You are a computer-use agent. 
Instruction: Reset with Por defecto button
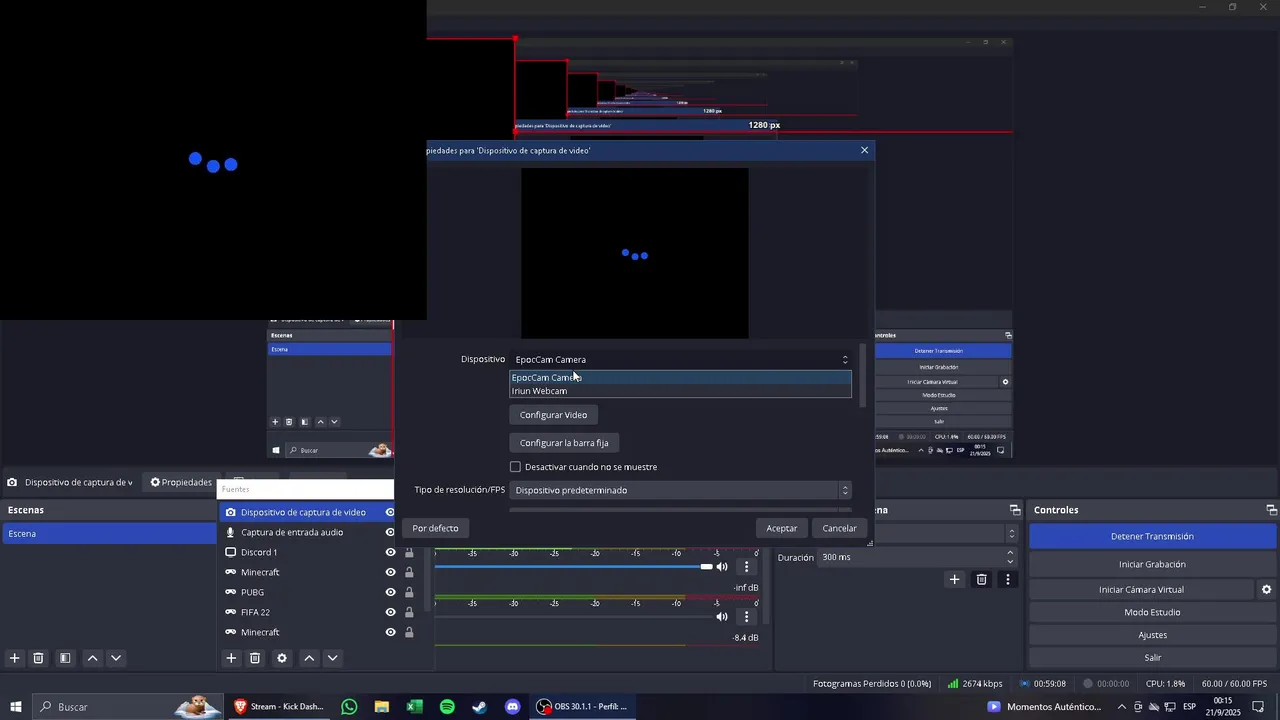tap(435, 528)
